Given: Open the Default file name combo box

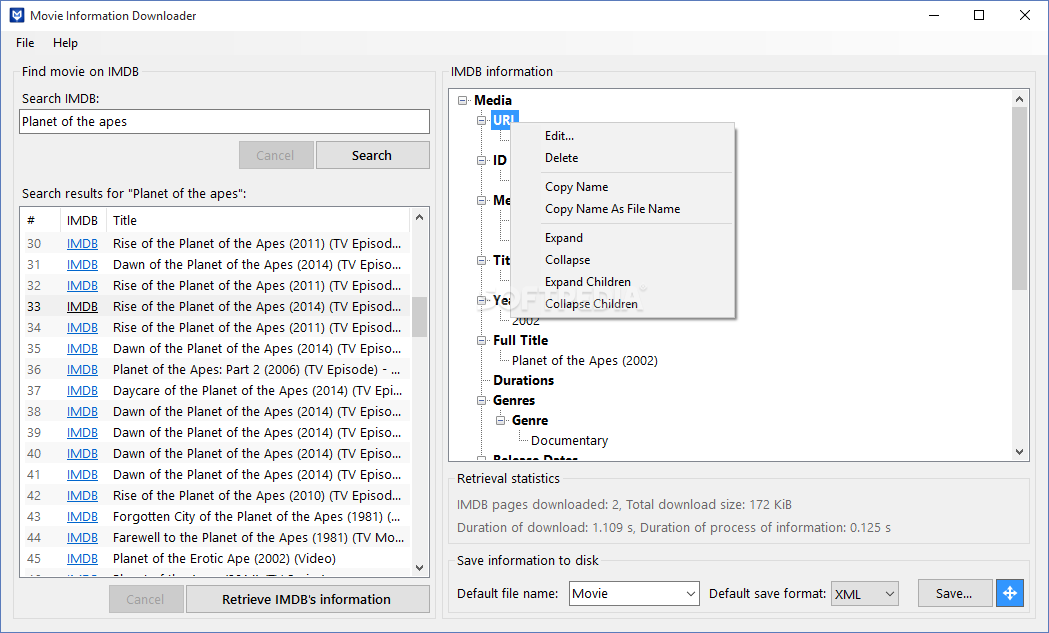Looking at the screenshot, I should point(634,594).
